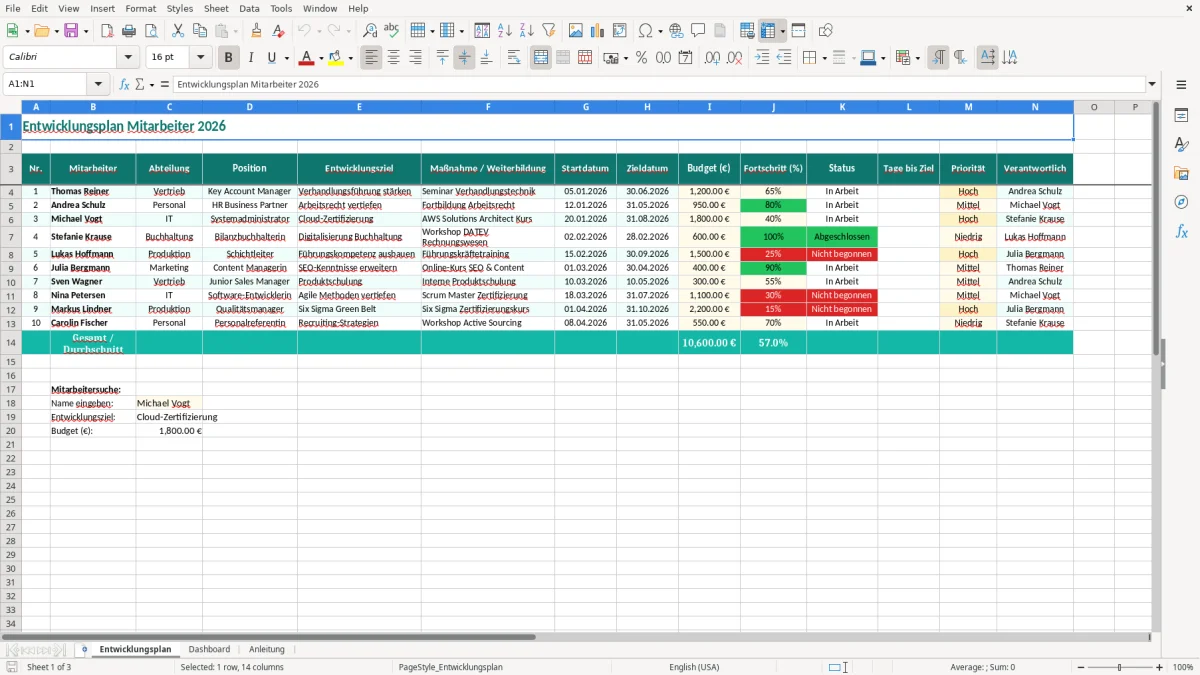Increase indent icon
Screen dimensions: 1200x675
click(762, 58)
